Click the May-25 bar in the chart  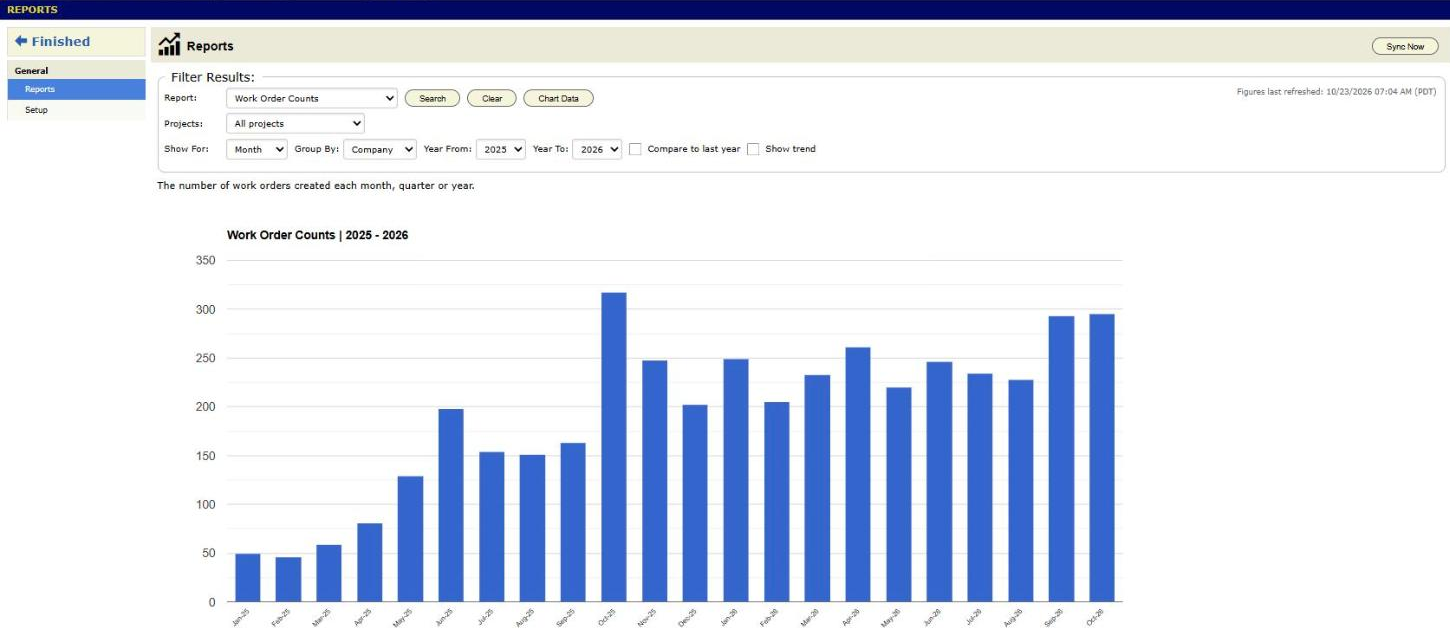click(410, 539)
